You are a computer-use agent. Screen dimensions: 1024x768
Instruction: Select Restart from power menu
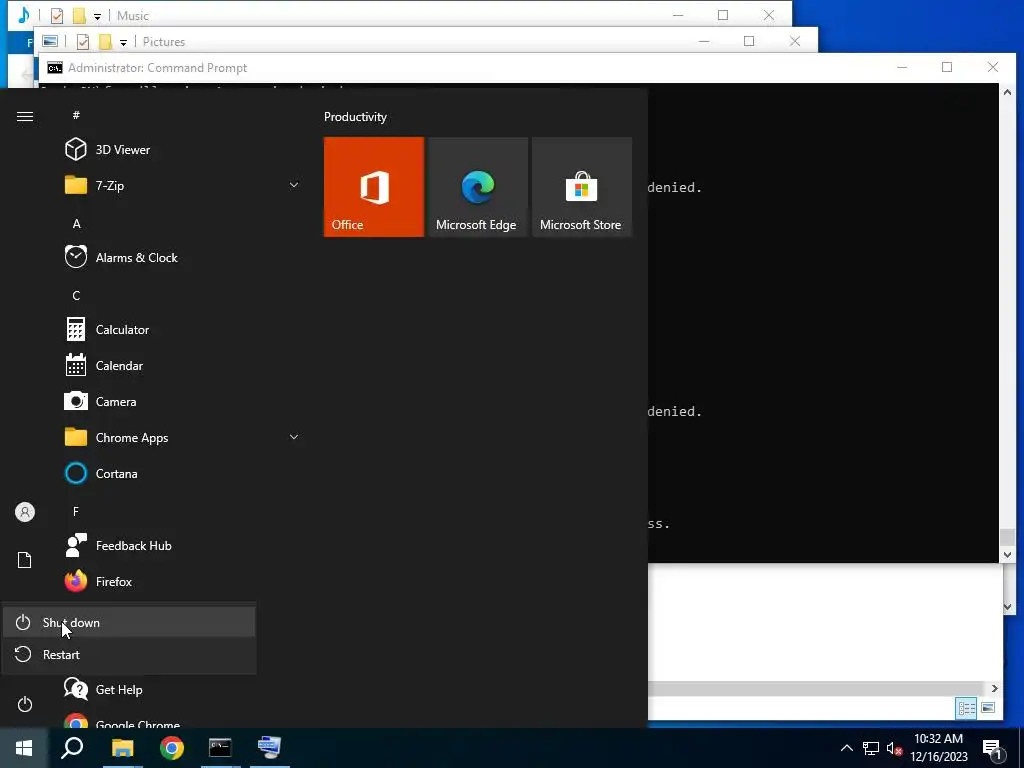[129, 654]
